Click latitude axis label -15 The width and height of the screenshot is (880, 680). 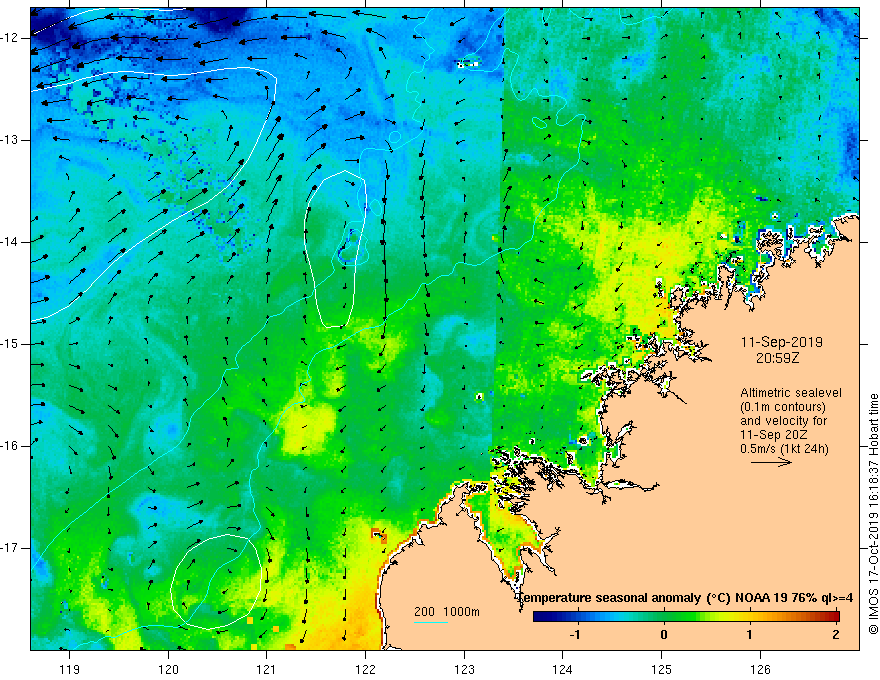tap(10, 344)
